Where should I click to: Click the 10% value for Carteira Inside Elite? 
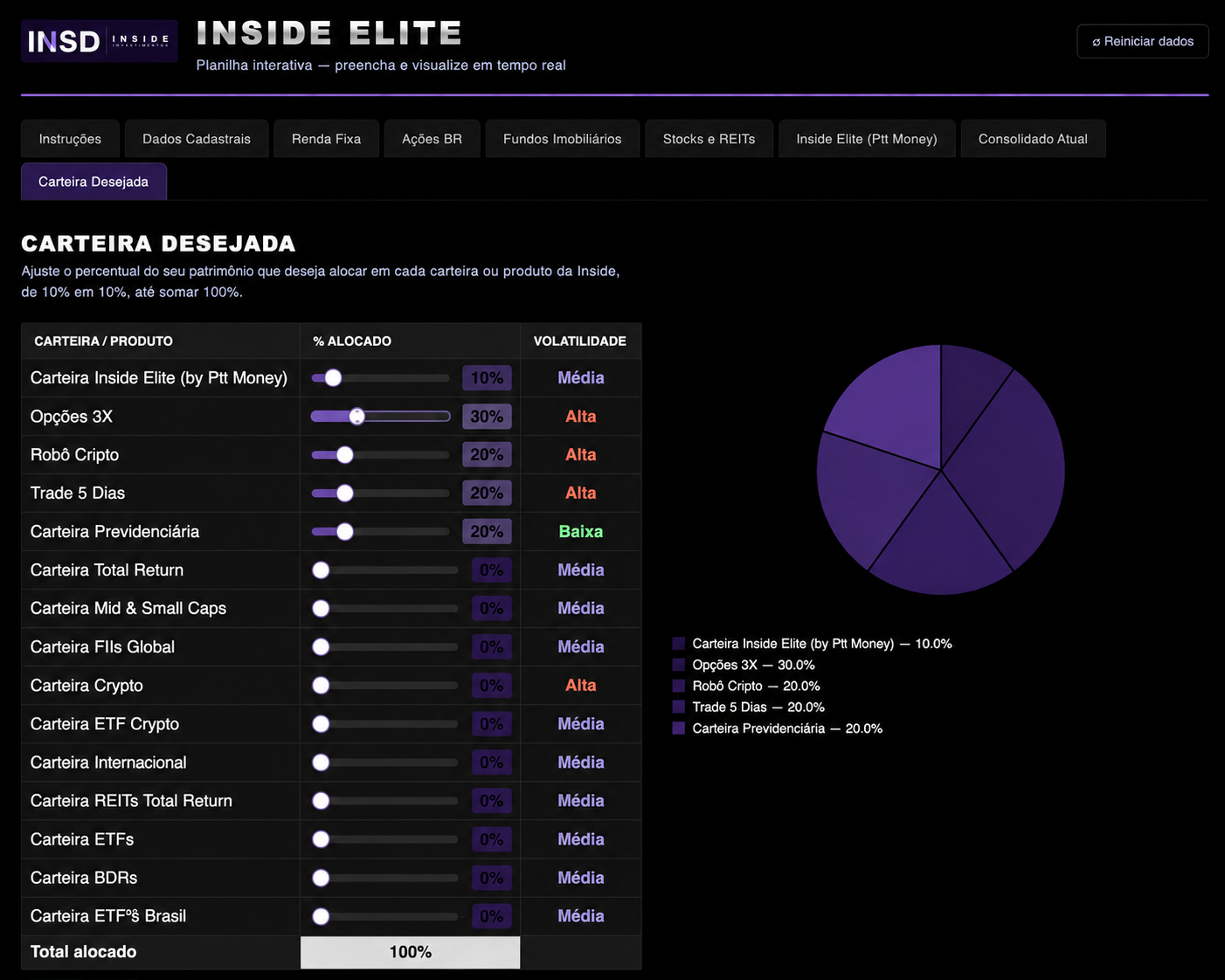(x=487, y=378)
